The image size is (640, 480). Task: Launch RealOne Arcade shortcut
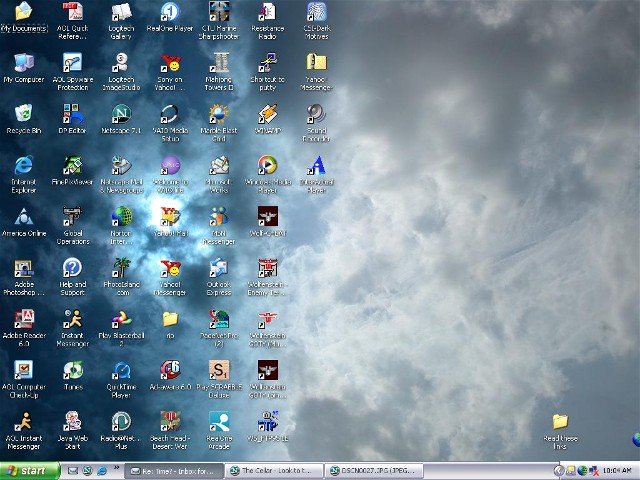[x=219, y=422]
